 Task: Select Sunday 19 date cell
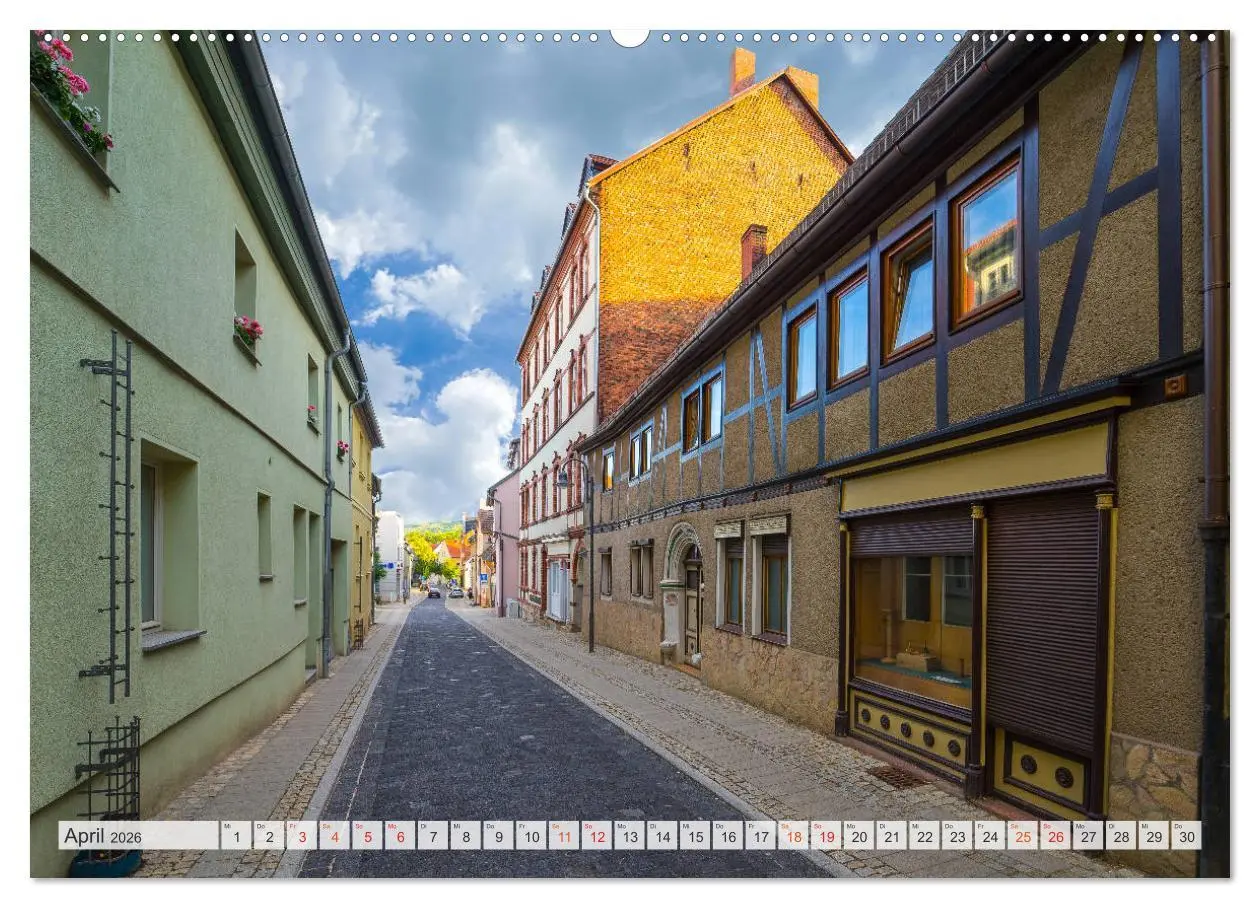826,836
